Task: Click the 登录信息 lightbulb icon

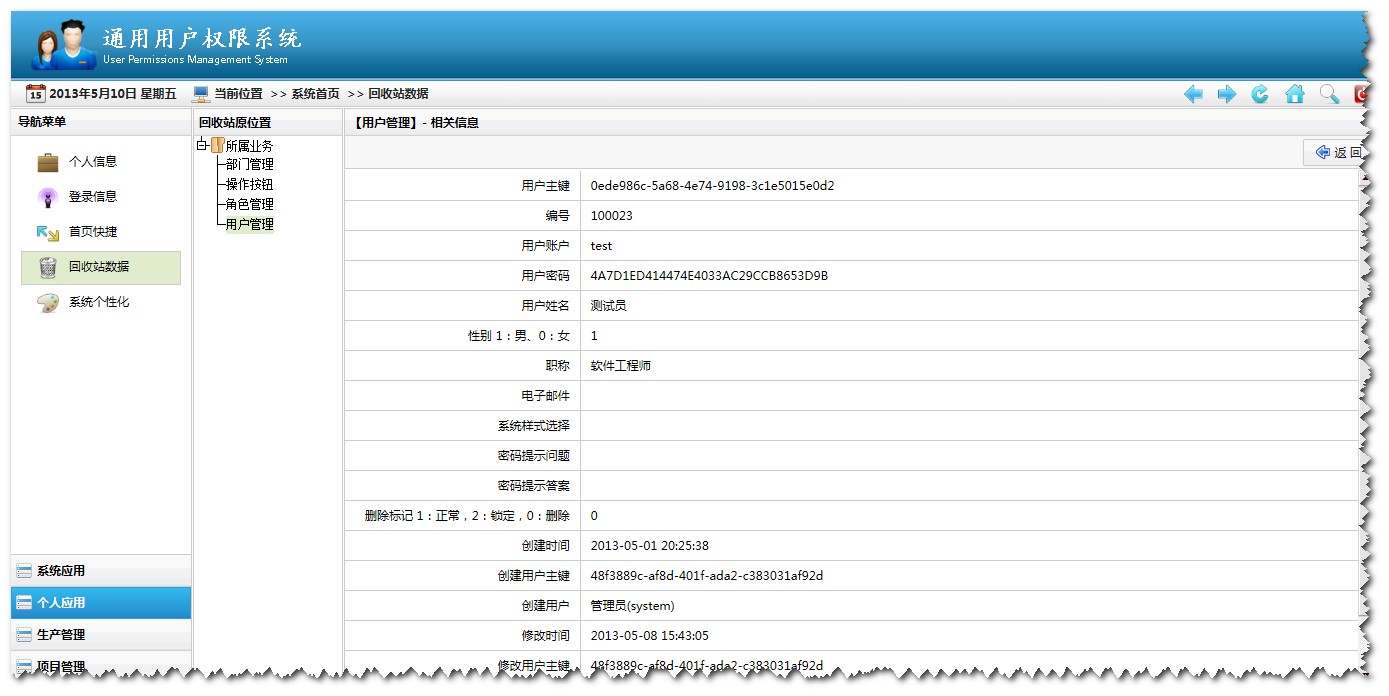Action: pyautogui.click(x=47, y=196)
